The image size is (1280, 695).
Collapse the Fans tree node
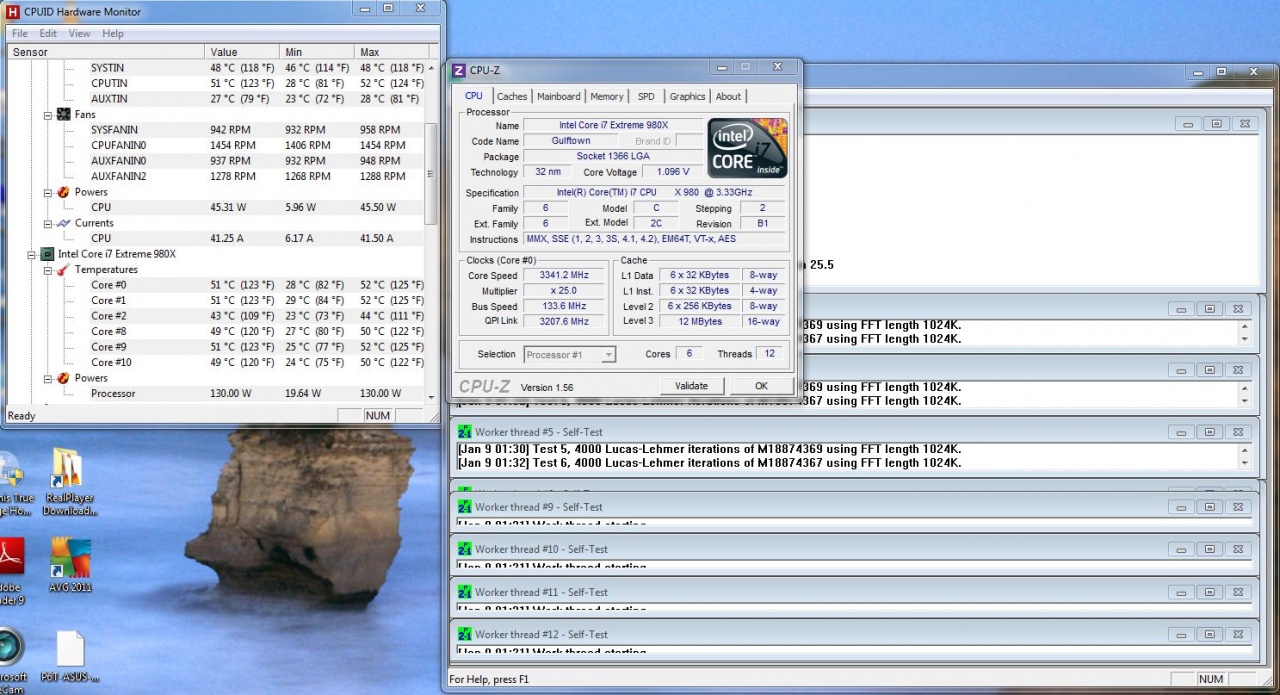[47, 115]
